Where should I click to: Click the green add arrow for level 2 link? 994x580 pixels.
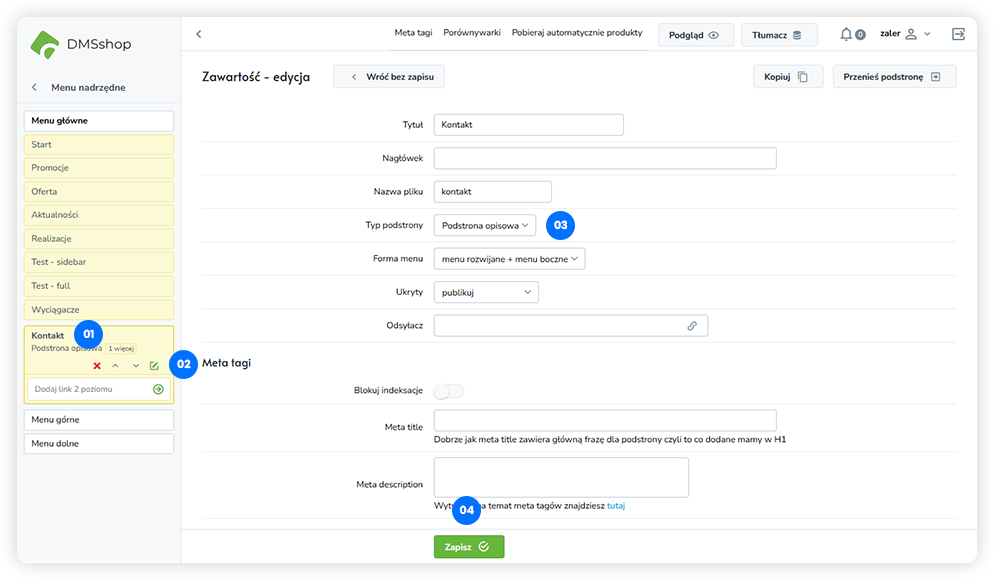click(x=158, y=389)
